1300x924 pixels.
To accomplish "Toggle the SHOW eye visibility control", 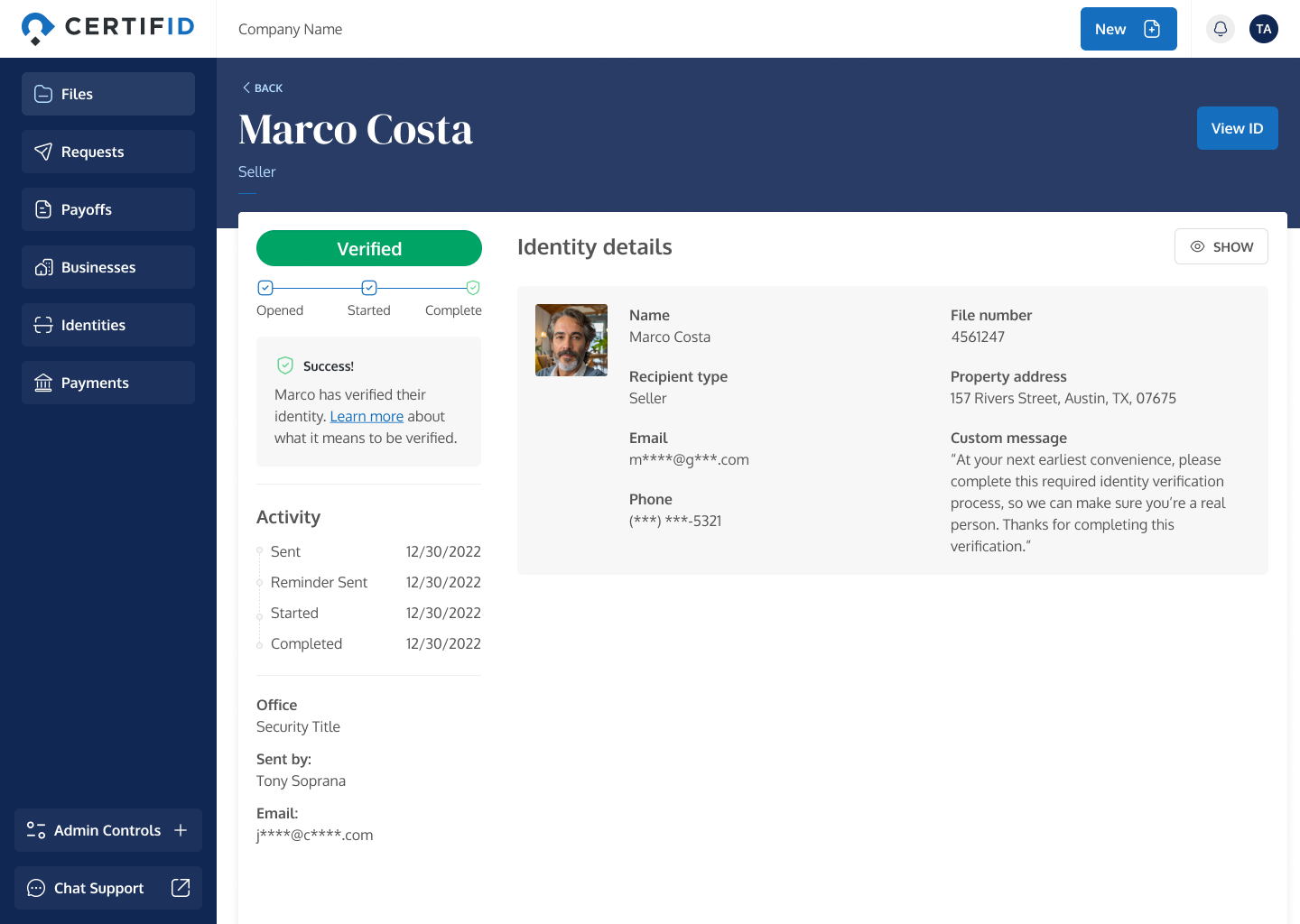I will (1197, 246).
